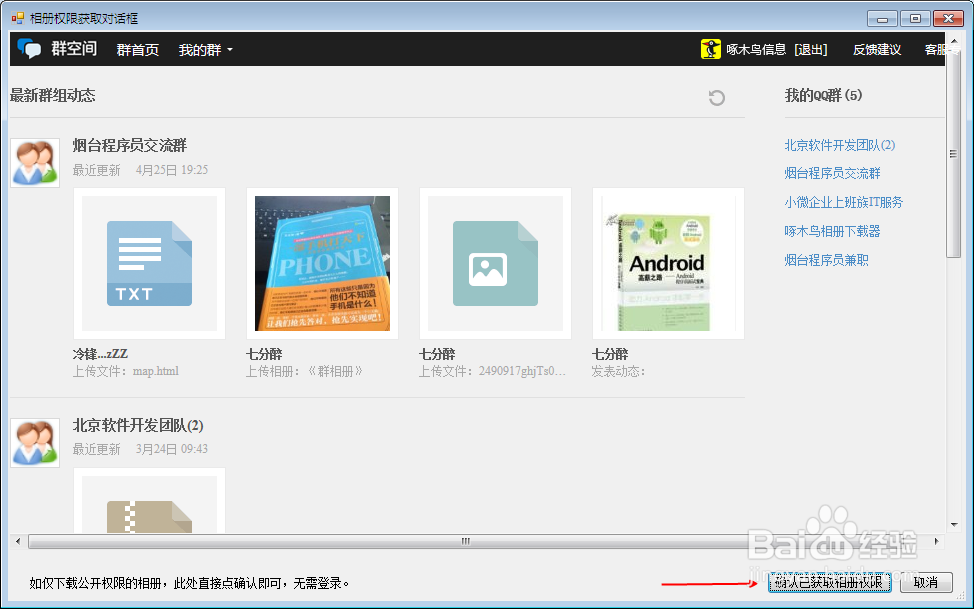Click the 发表动态： status text
The height and width of the screenshot is (609, 974).
pyautogui.click(x=619, y=371)
